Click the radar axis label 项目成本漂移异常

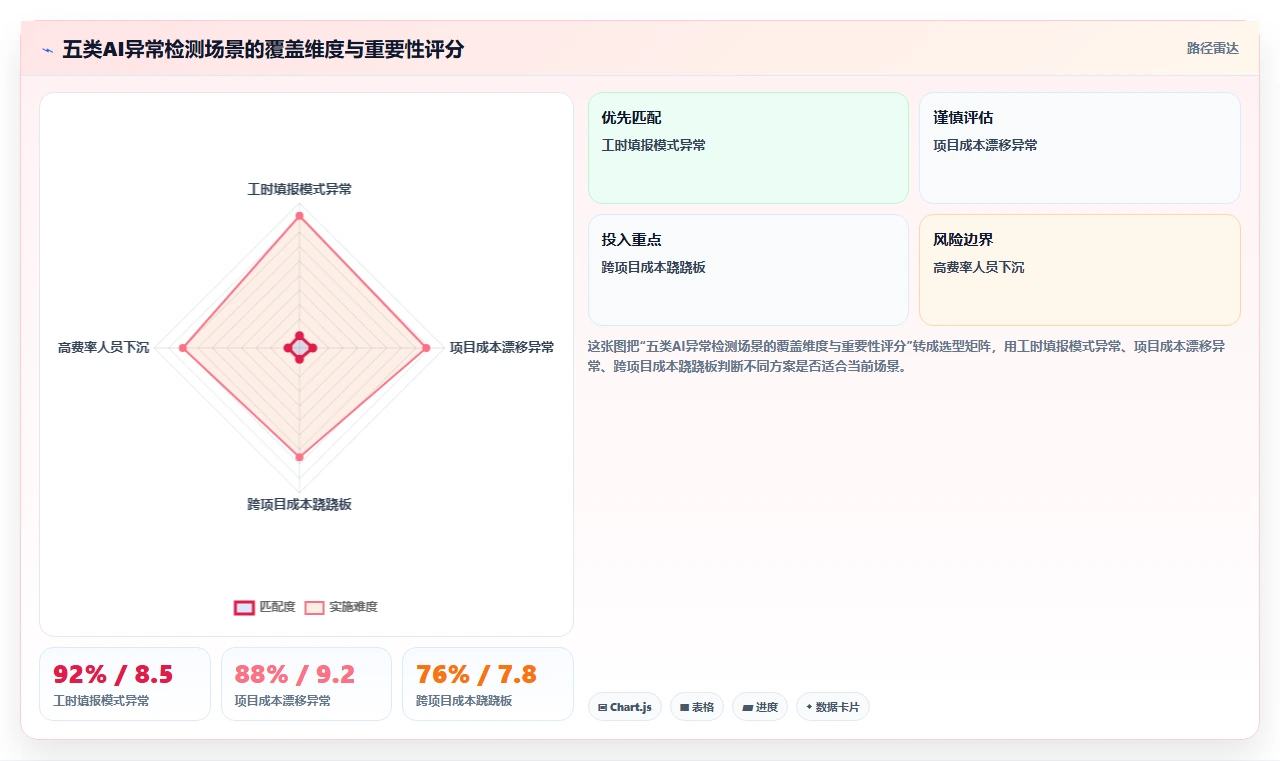pos(502,347)
